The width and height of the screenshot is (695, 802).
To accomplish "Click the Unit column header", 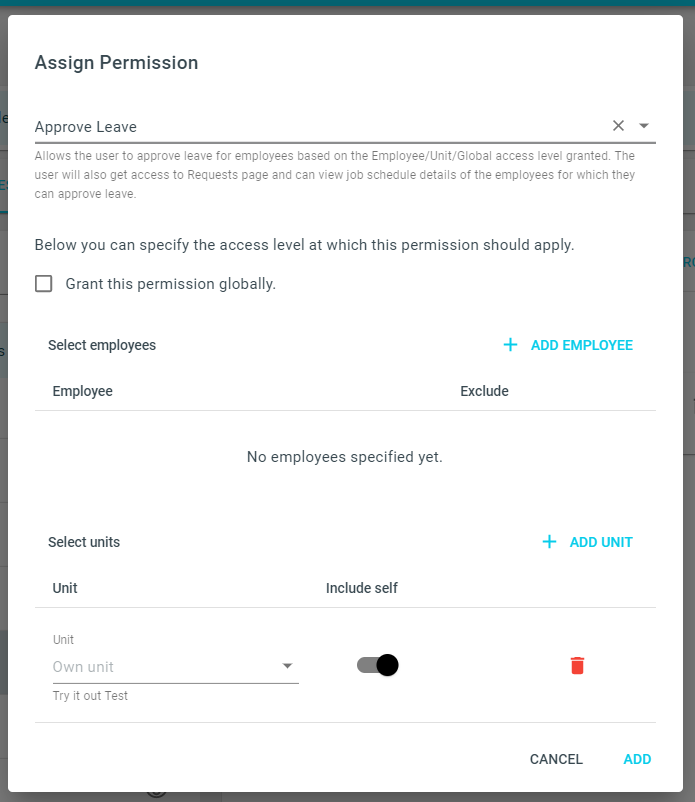I will (65, 588).
